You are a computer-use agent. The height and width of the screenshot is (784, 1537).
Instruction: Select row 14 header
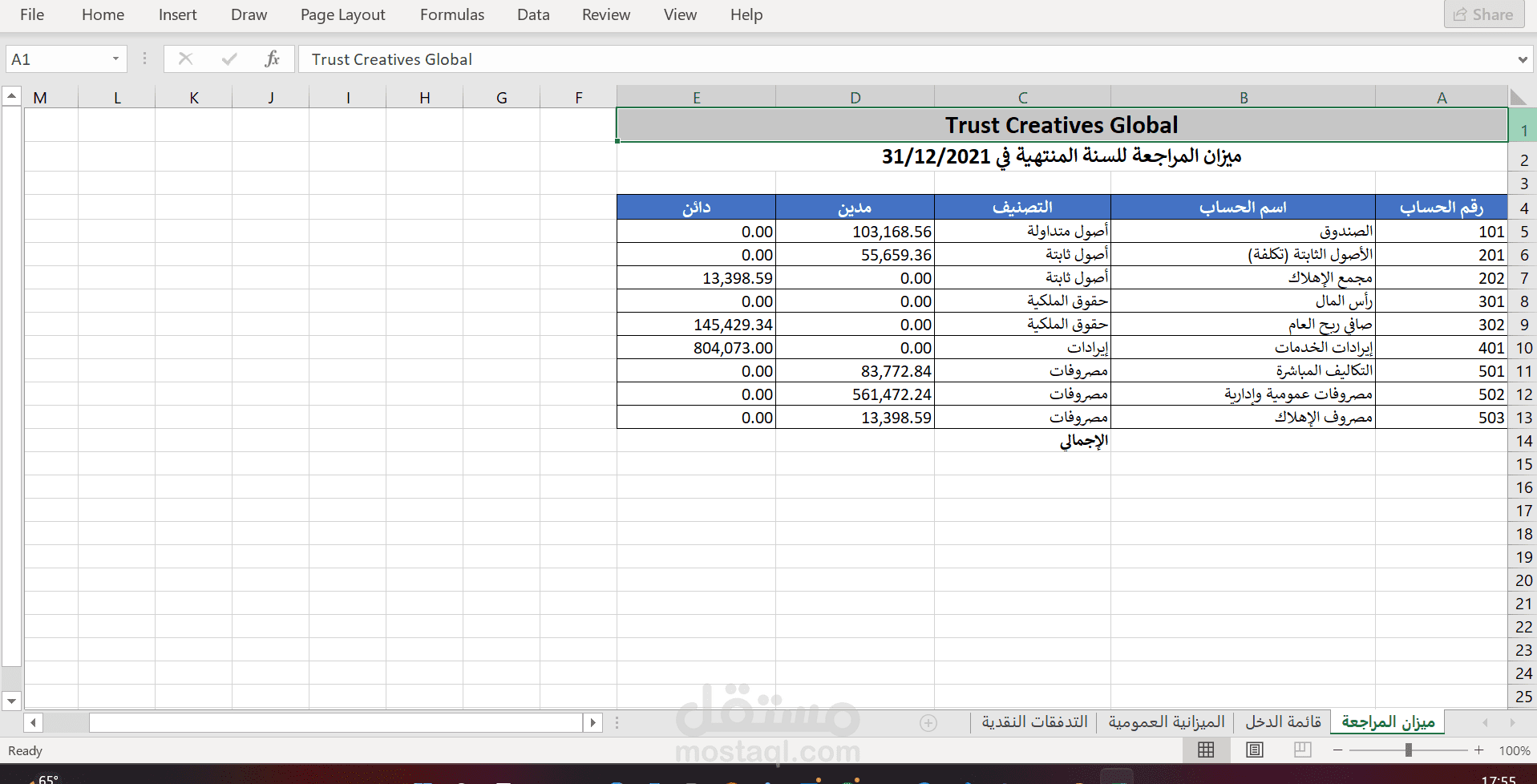coord(1523,441)
